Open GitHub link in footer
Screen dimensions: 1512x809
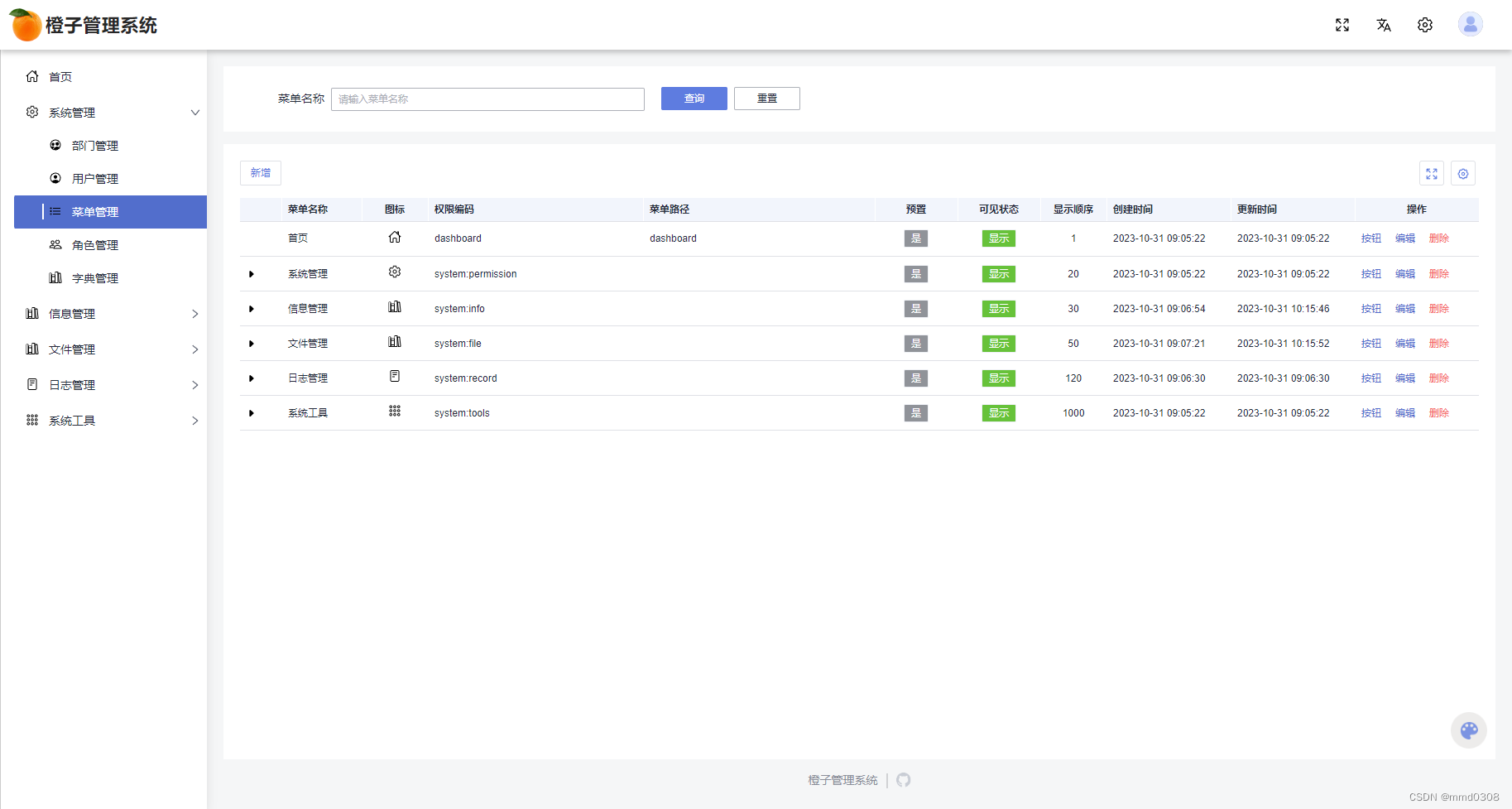(904, 780)
